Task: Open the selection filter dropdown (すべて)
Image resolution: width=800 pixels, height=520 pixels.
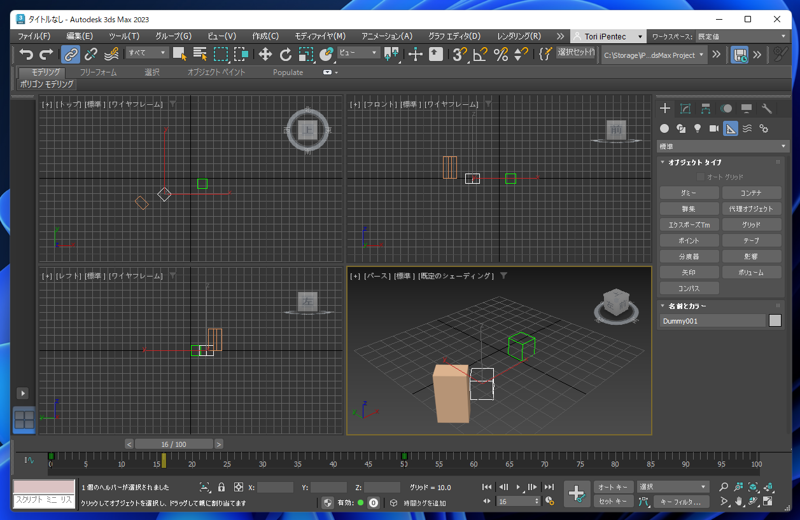Action: (x=147, y=54)
